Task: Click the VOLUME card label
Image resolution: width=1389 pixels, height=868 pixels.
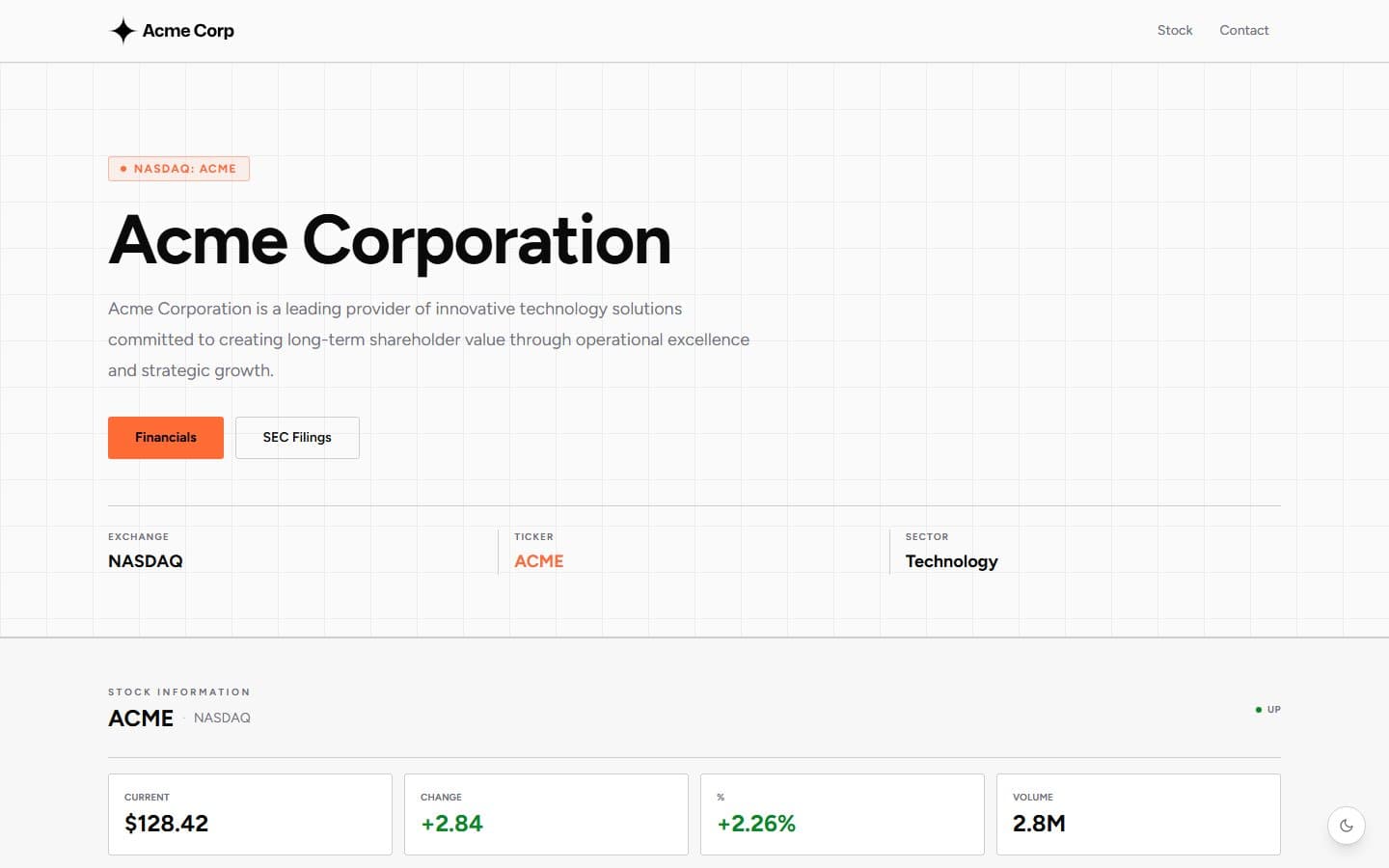Action: pos(1033,798)
